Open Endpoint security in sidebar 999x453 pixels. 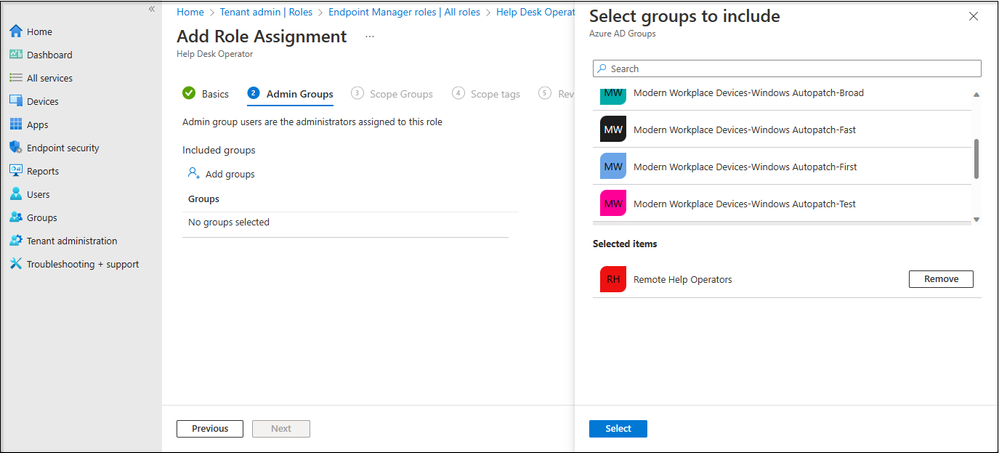point(63,148)
